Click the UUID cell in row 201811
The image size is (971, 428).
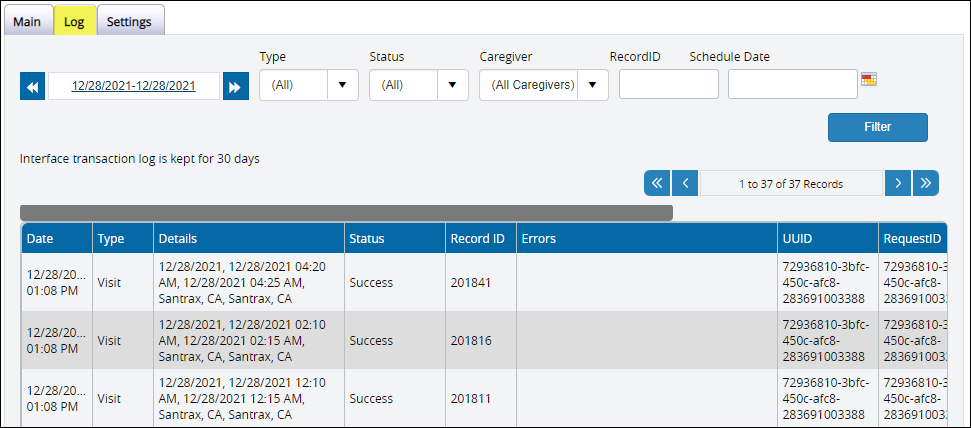[x=828, y=398]
